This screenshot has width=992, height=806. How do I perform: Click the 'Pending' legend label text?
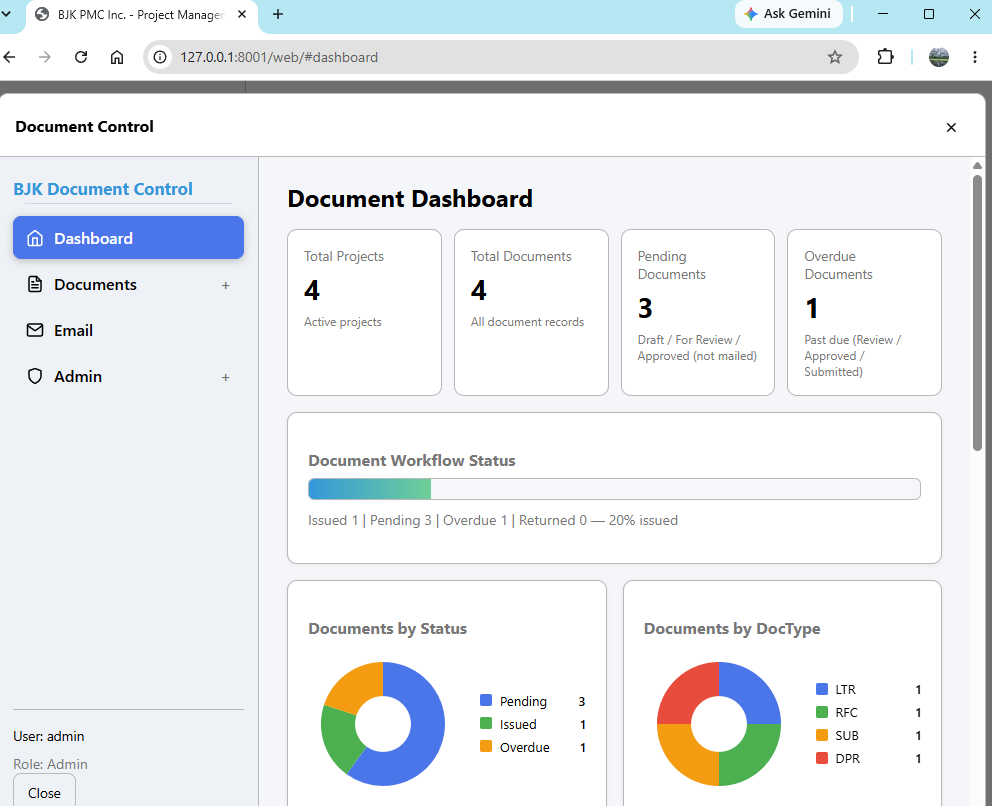coord(523,701)
